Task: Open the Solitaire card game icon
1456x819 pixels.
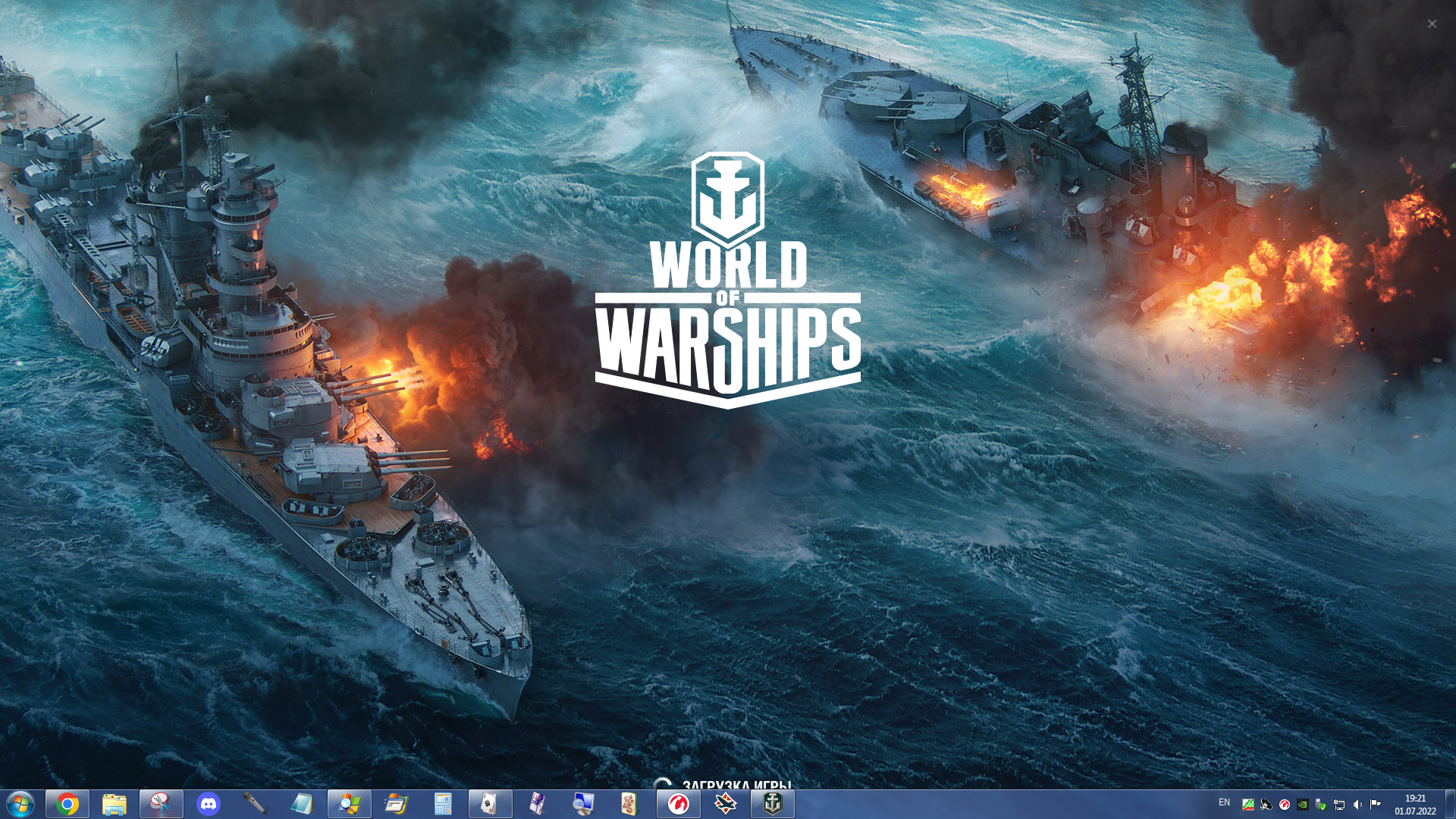Action: click(491, 804)
